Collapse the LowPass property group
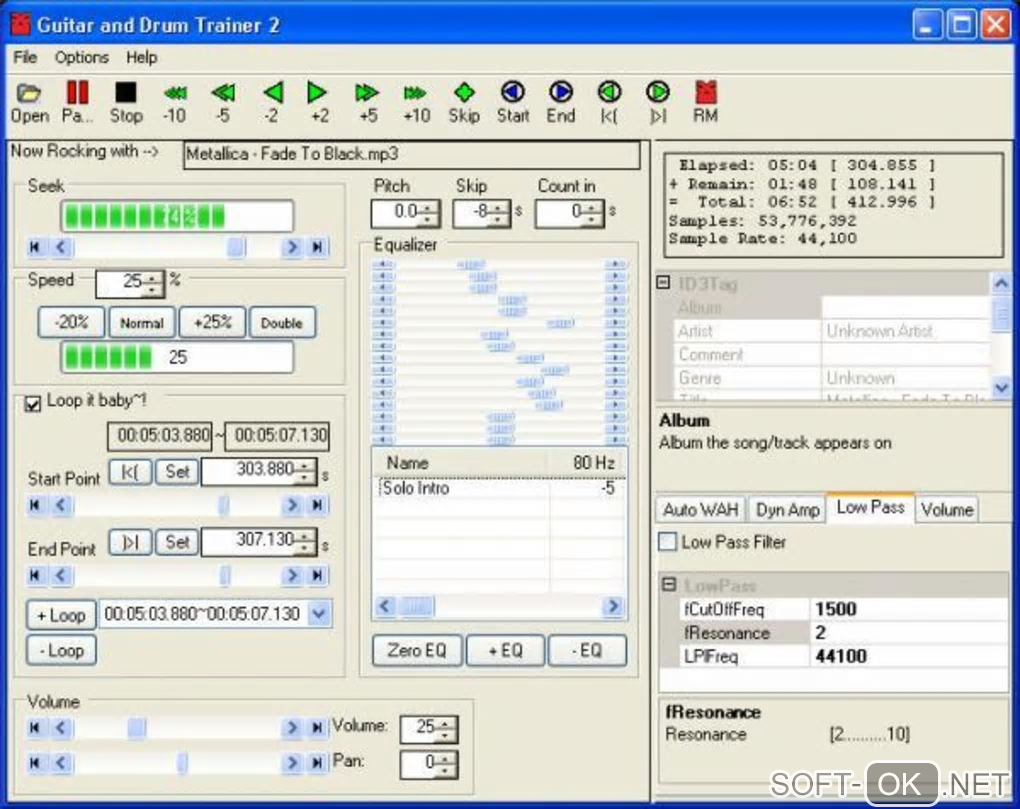Image resolution: width=1020 pixels, height=809 pixels. click(669, 584)
